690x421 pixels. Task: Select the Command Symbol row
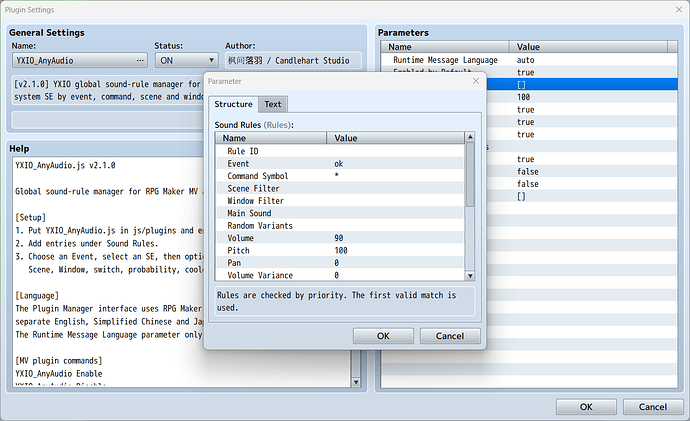tap(340, 176)
